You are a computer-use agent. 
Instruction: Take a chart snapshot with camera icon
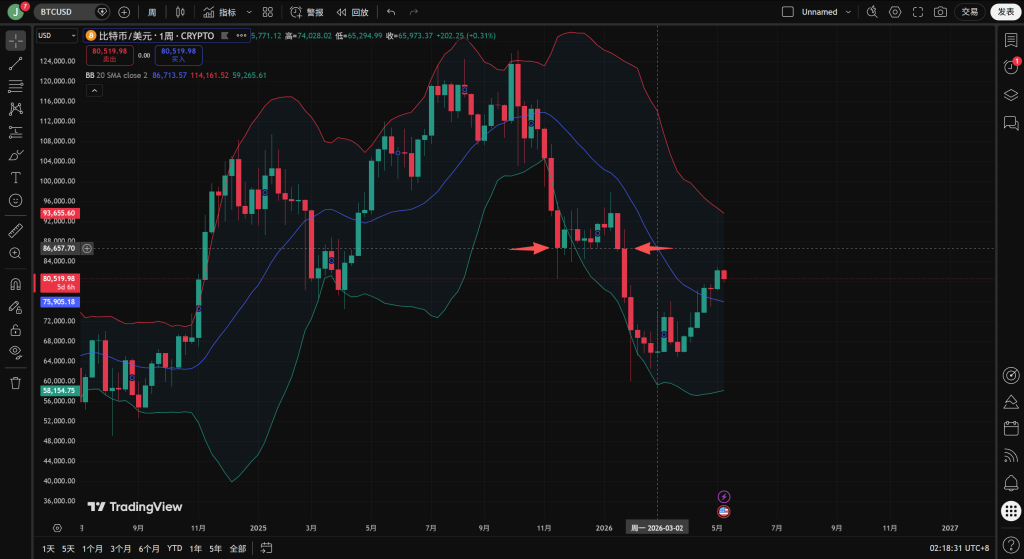click(x=940, y=12)
